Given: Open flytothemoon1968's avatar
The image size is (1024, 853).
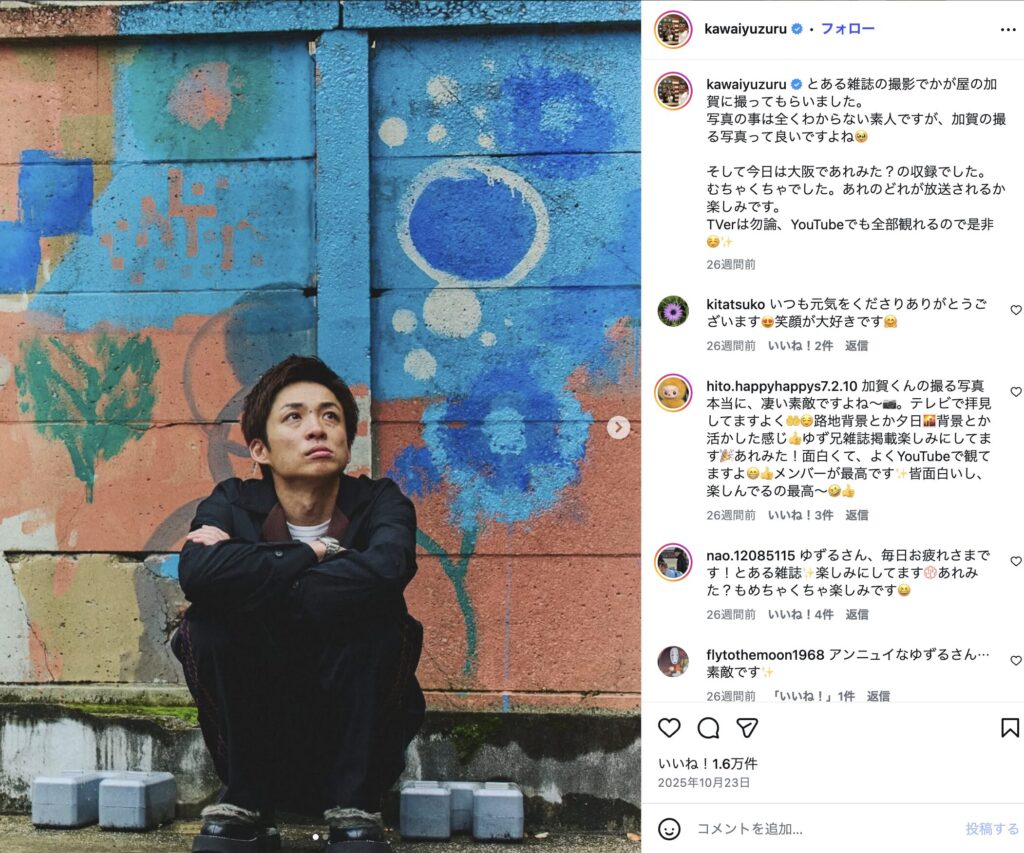Looking at the screenshot, I should [673, 662].
